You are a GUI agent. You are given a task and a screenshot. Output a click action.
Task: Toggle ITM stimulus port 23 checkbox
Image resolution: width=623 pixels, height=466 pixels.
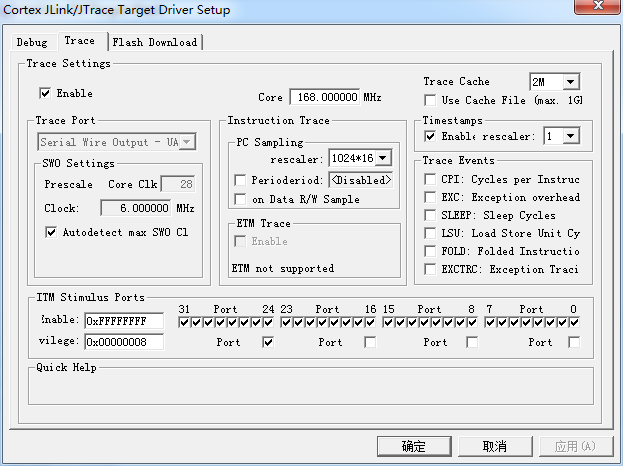click(x=286, y=323)
